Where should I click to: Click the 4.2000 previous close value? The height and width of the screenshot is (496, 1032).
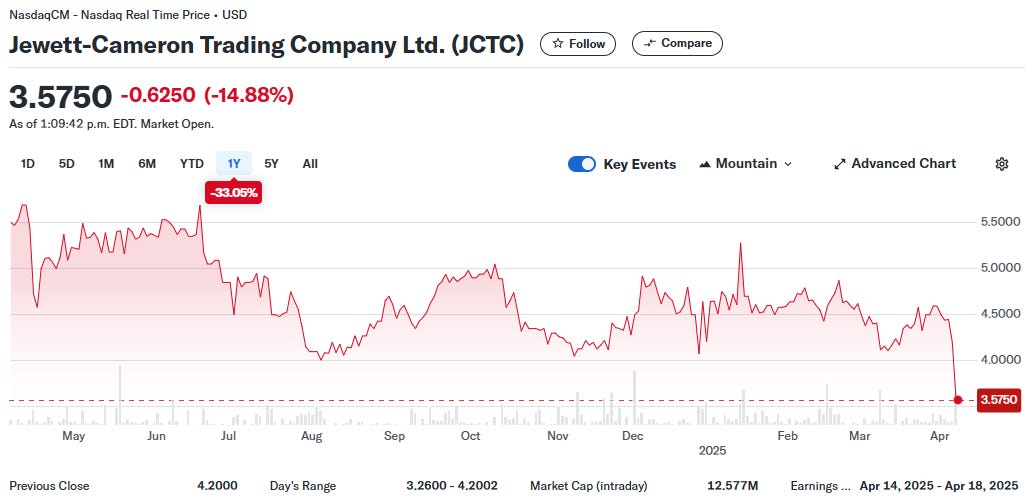[x=217, y=486]
